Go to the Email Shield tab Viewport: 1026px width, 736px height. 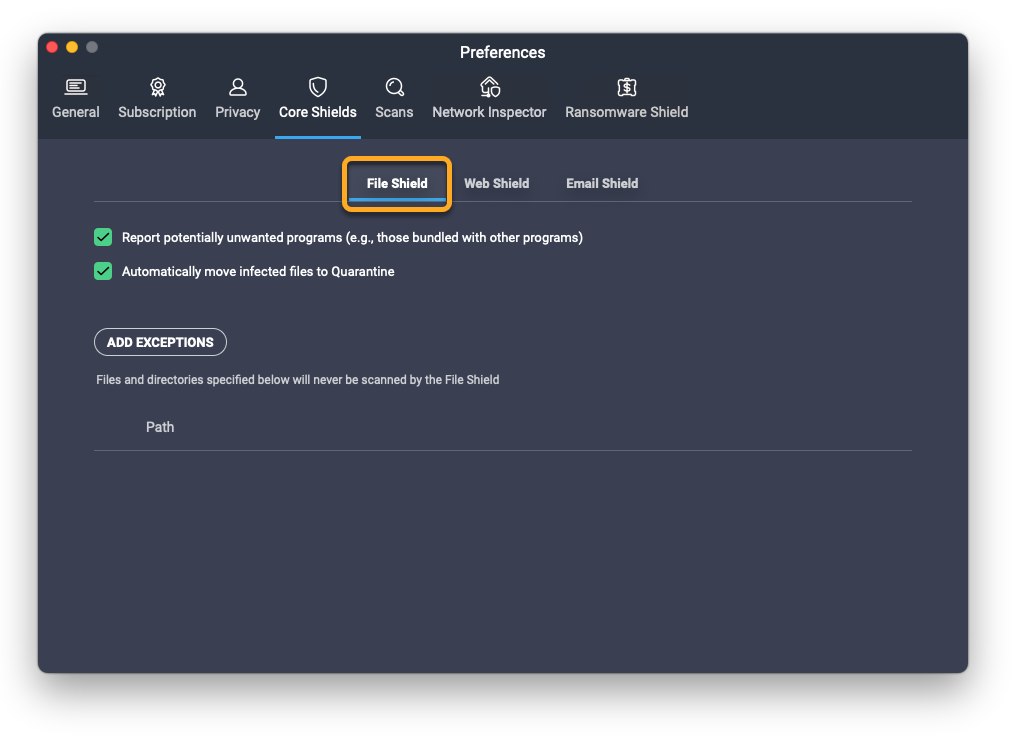(x=602, y=183)
